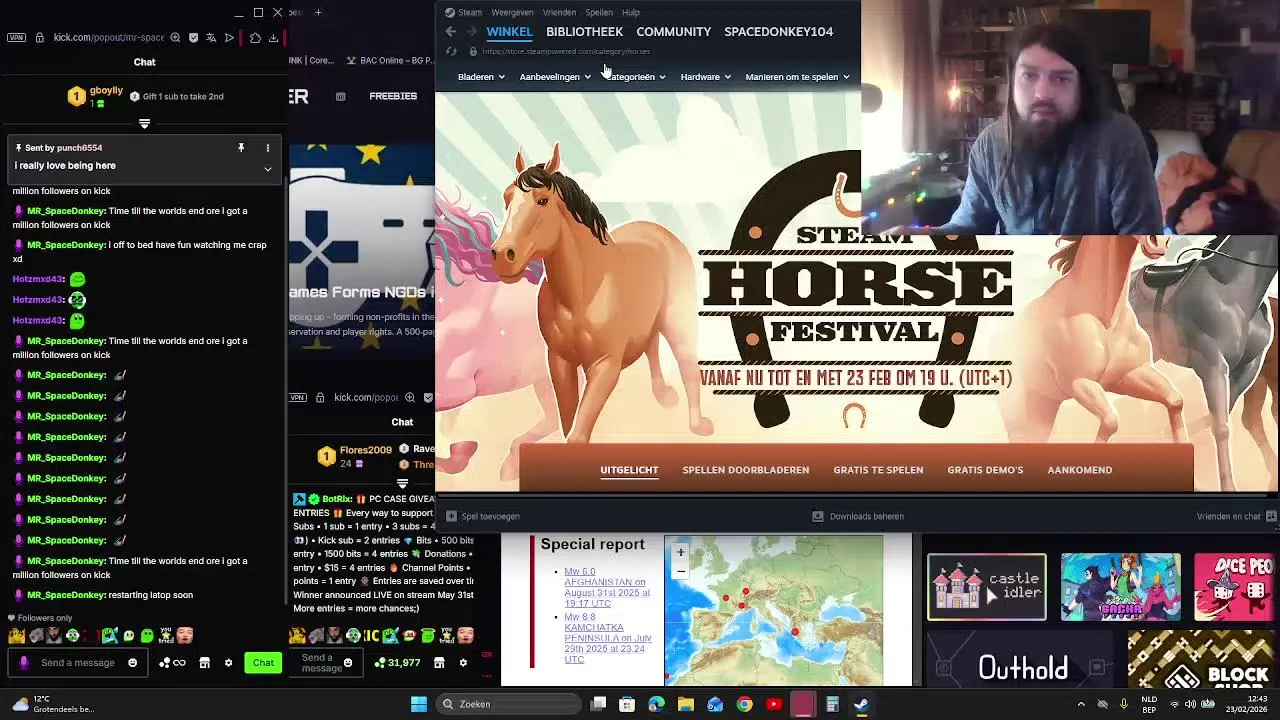Unpin the pinned message from punch6554
The height and width of the screenshot is (720, 1280).
click(x=241, y=148)
